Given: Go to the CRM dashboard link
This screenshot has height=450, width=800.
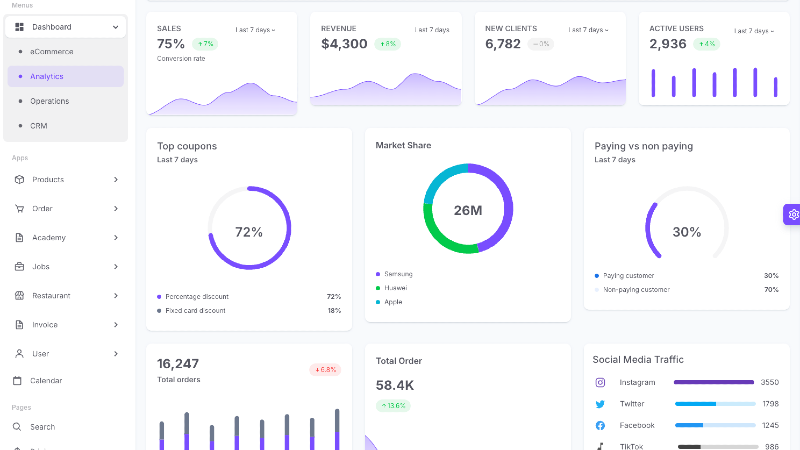Looking at the screenshot, I should [39, 126].
